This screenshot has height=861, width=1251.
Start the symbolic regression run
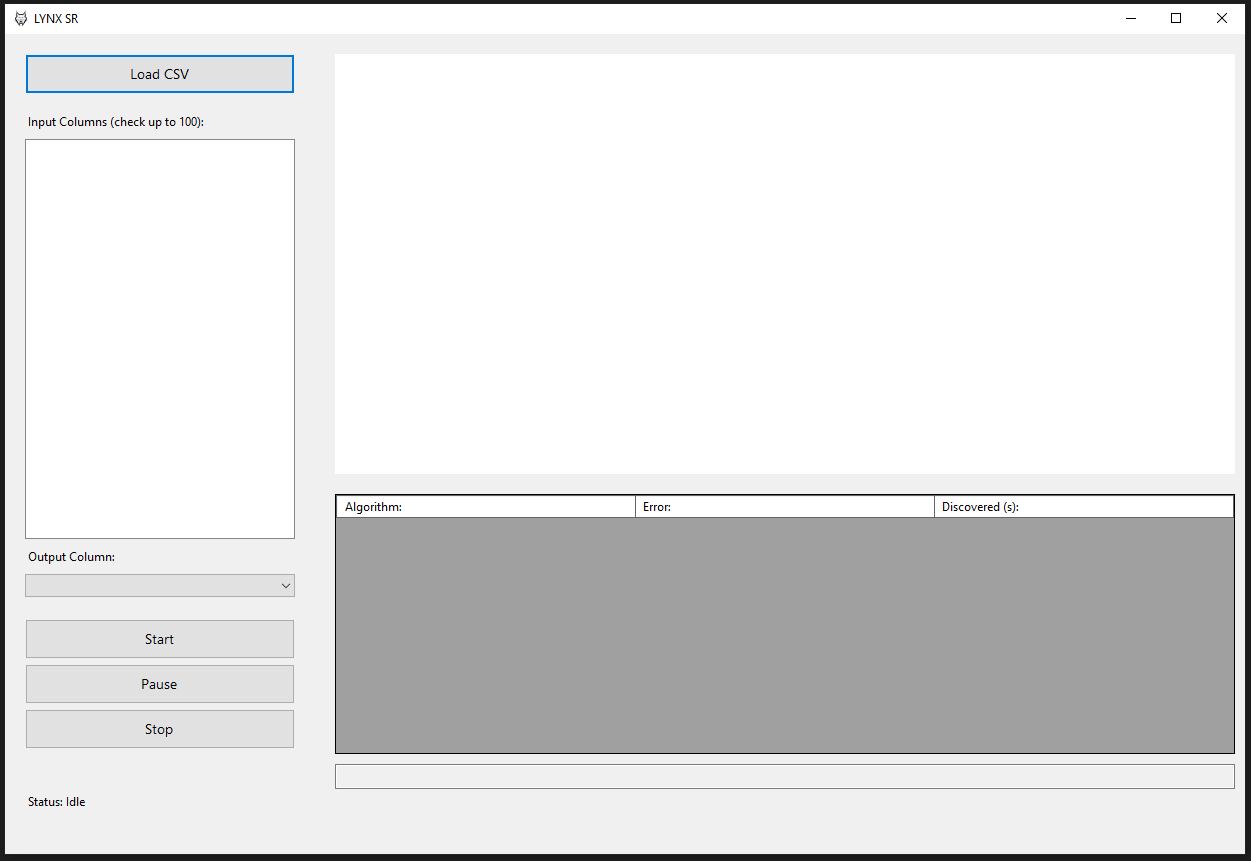pyautogui.click(x=160, y=639)
